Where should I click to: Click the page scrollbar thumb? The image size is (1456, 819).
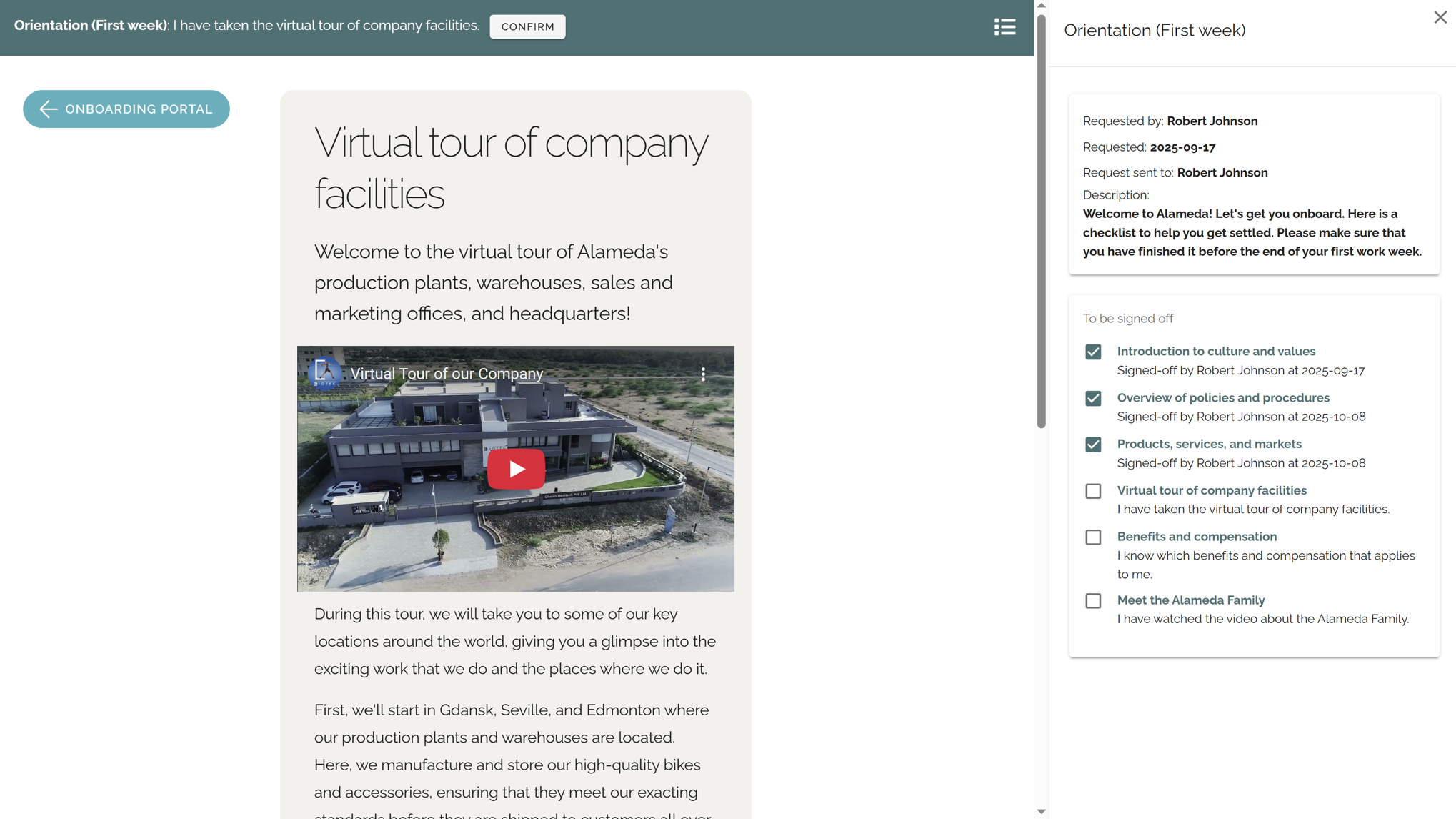click(1041, 220)
